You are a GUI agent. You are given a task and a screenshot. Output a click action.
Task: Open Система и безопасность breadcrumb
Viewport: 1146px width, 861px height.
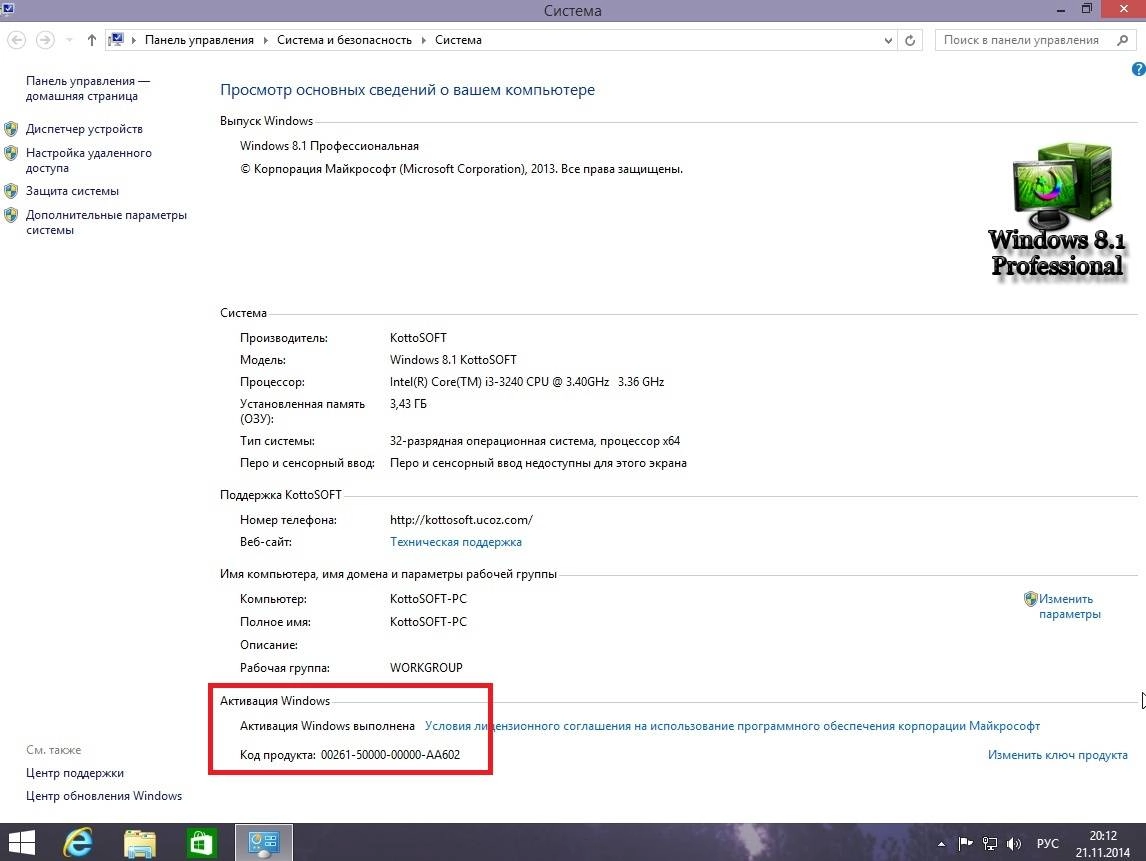pyautogui.click(x=344, y=40)
